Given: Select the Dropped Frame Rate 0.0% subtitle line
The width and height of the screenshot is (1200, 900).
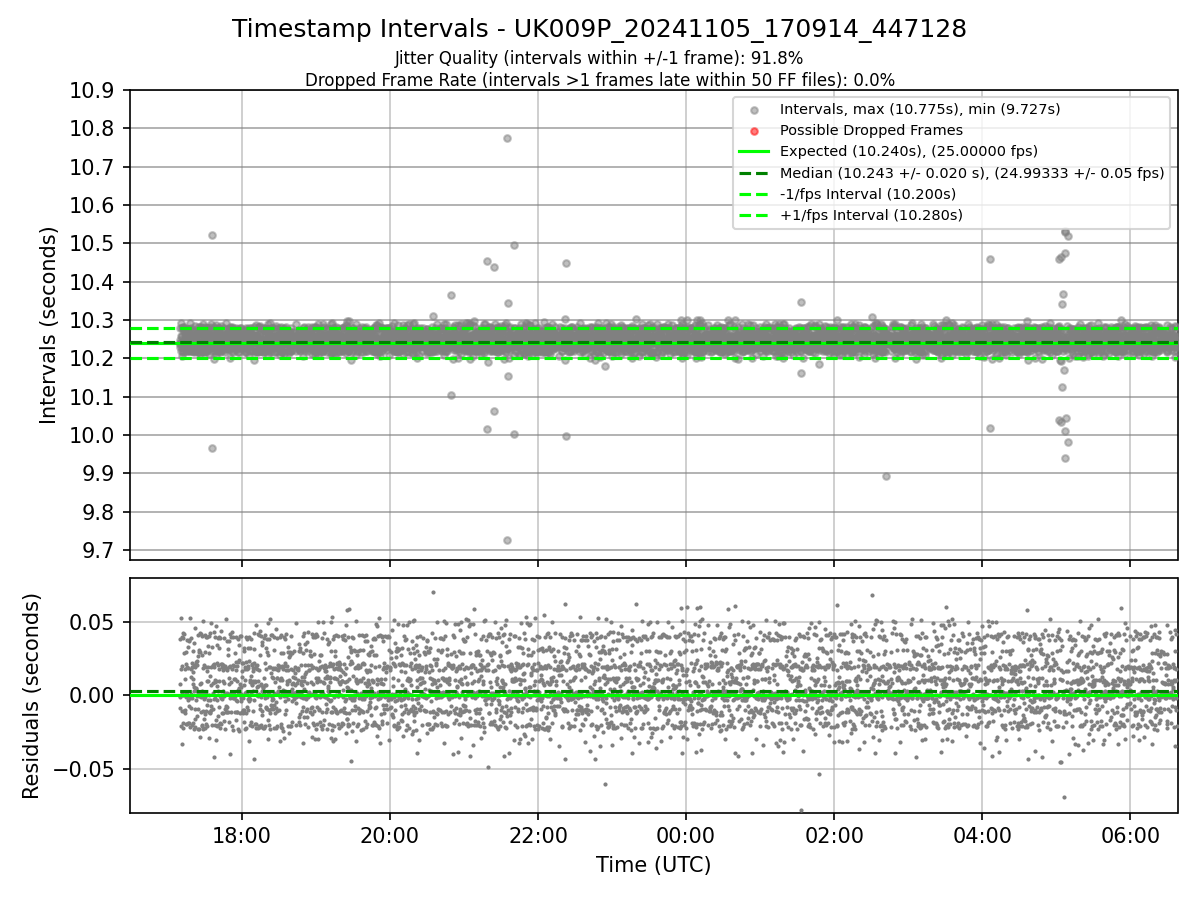Looking at the screenshot, I should [x=599, y=79].
